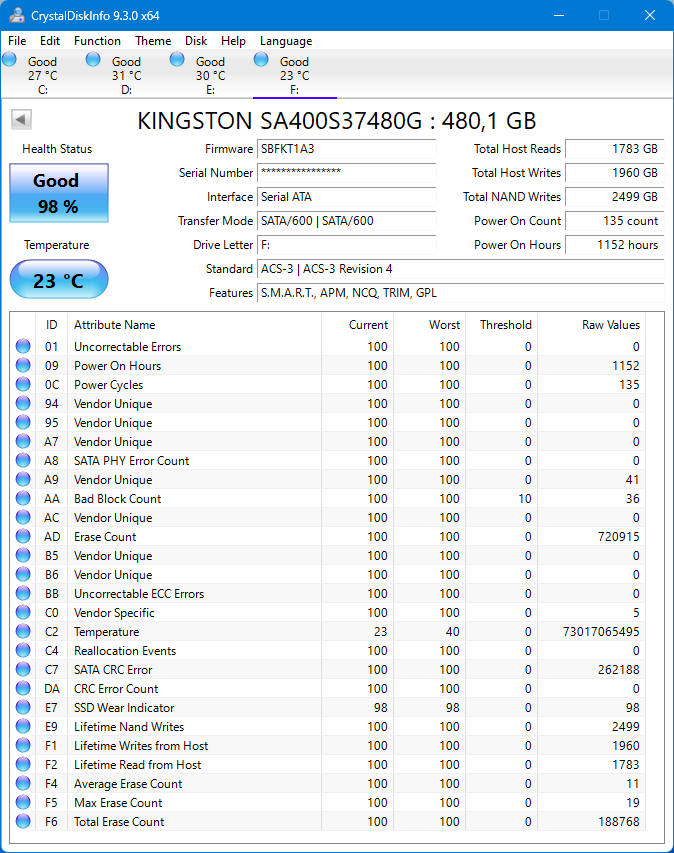Click the Power On Count 135 count value
This screenshot has width=674, height=853.
(614, 221)
